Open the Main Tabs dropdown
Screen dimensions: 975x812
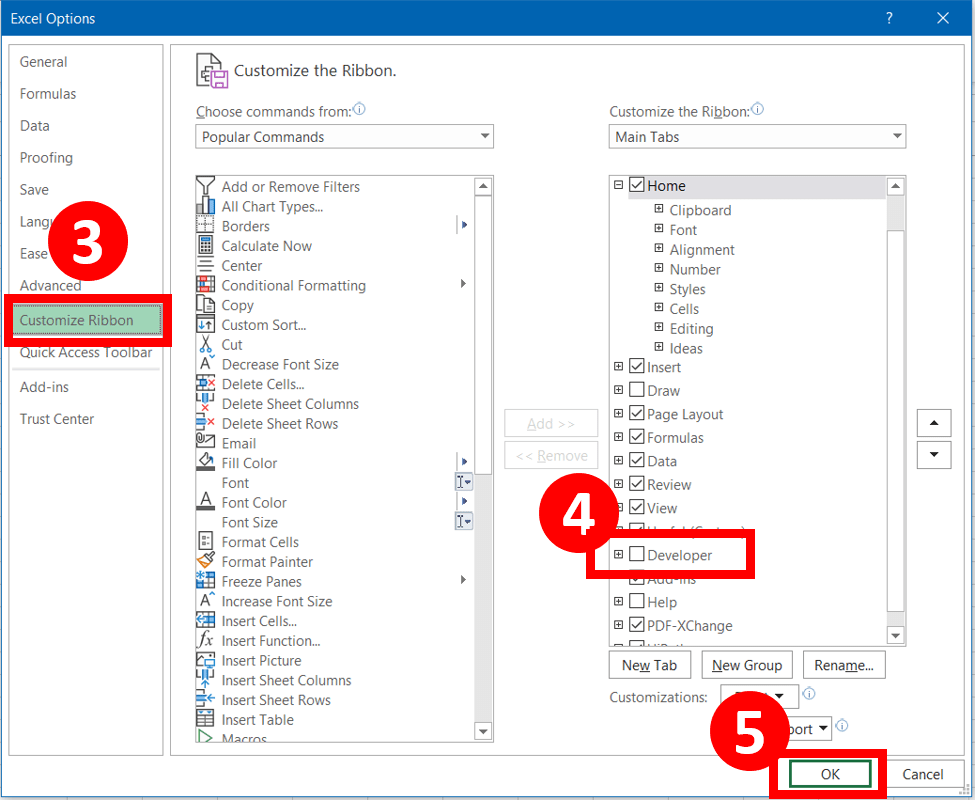757,137
